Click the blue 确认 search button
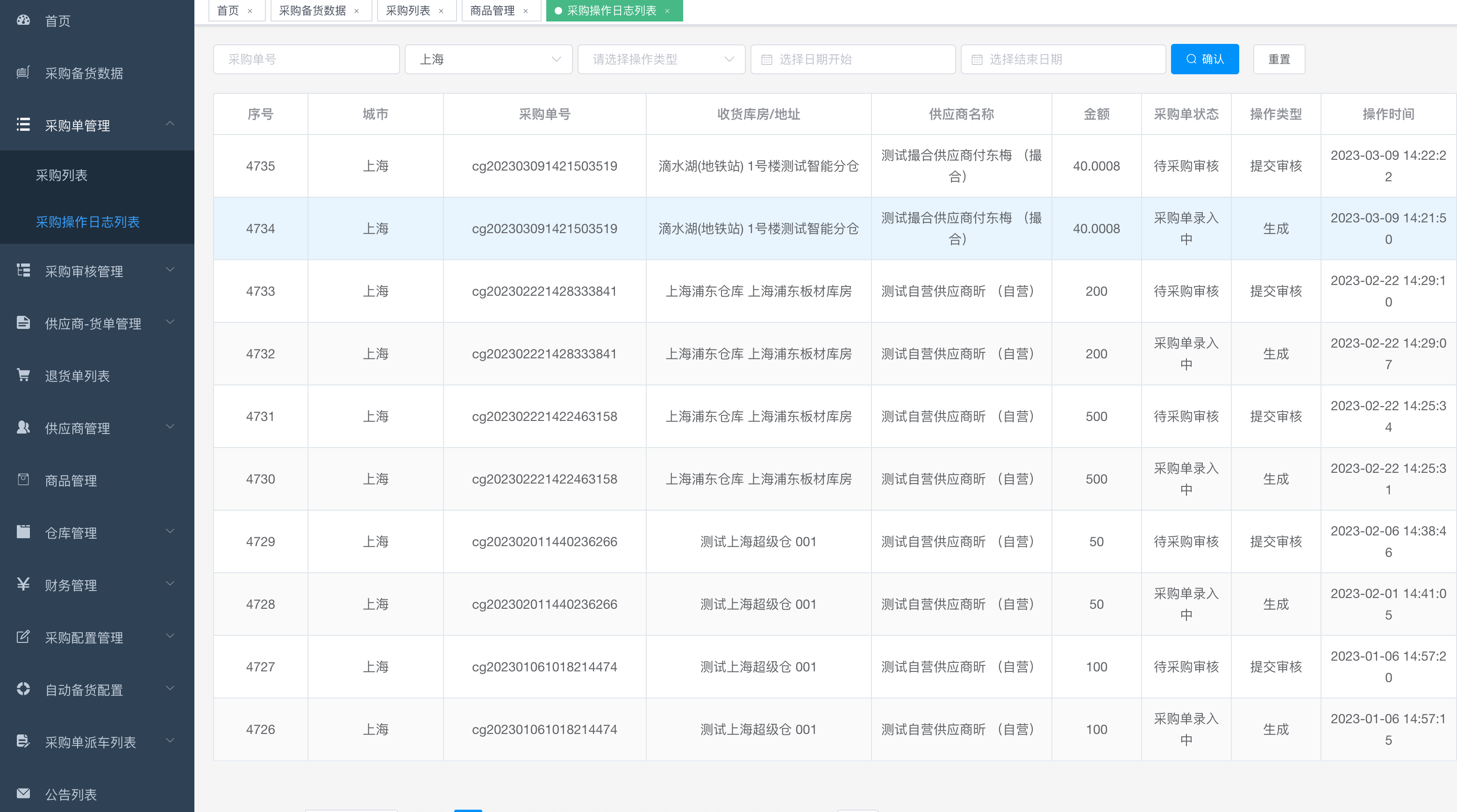1457x812 pixels. pyautogui.click(x=1205, y=59)
